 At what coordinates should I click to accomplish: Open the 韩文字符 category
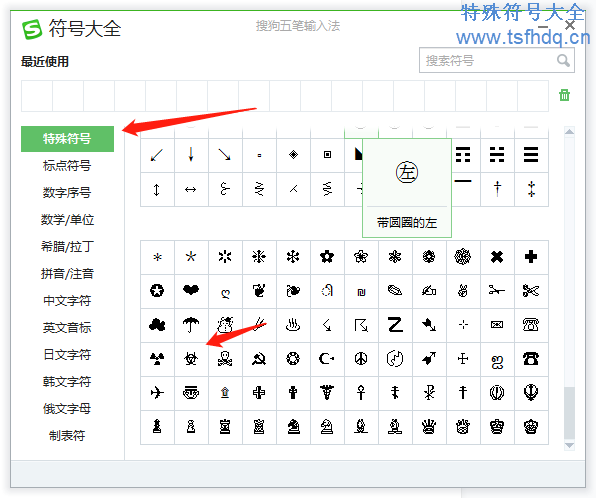coord(67,382)
